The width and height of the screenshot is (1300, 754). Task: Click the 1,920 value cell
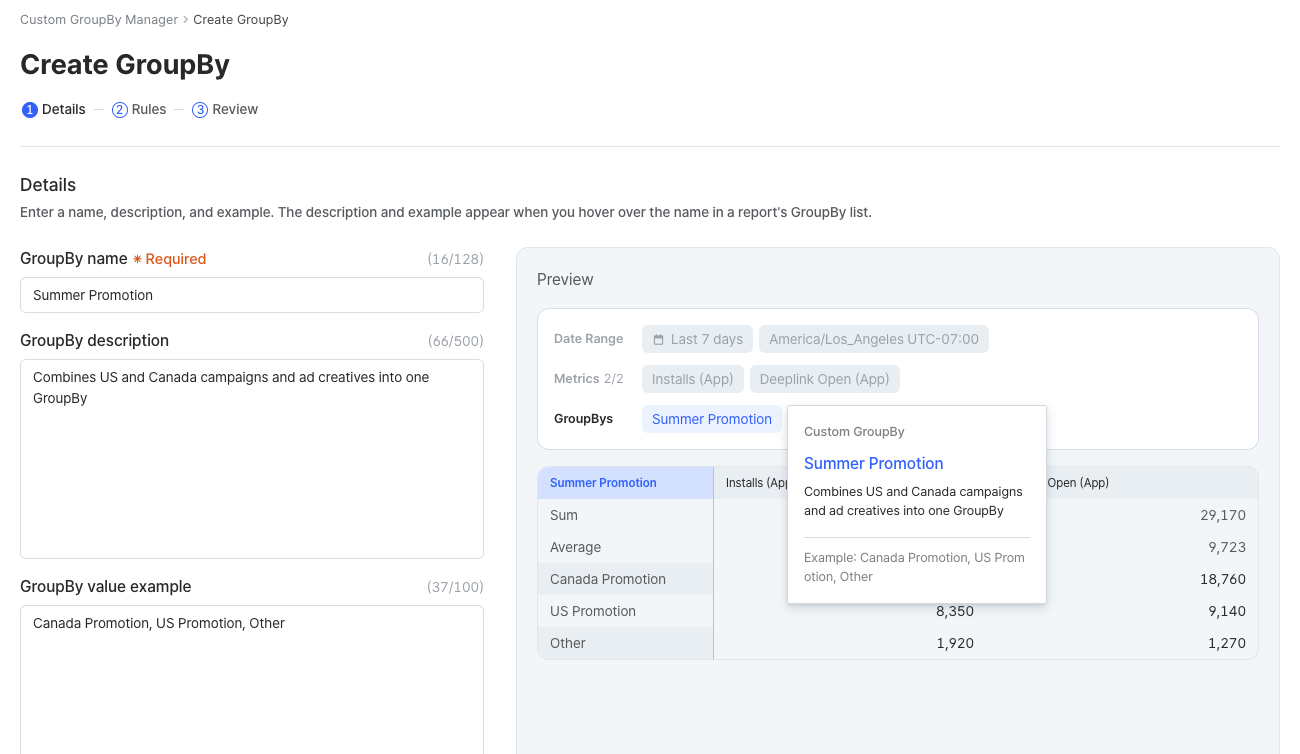(955, 643)
